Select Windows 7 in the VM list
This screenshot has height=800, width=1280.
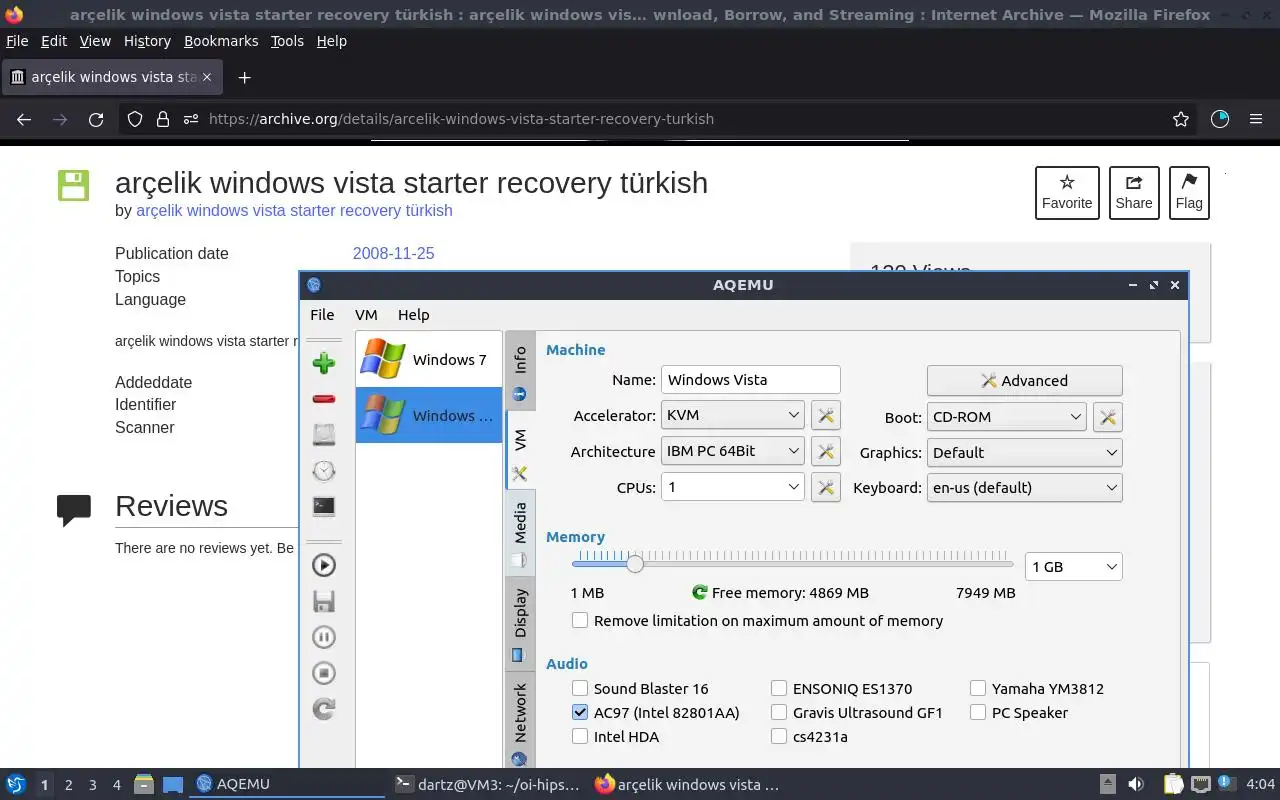pyautogui.click(x=428, y=359)
